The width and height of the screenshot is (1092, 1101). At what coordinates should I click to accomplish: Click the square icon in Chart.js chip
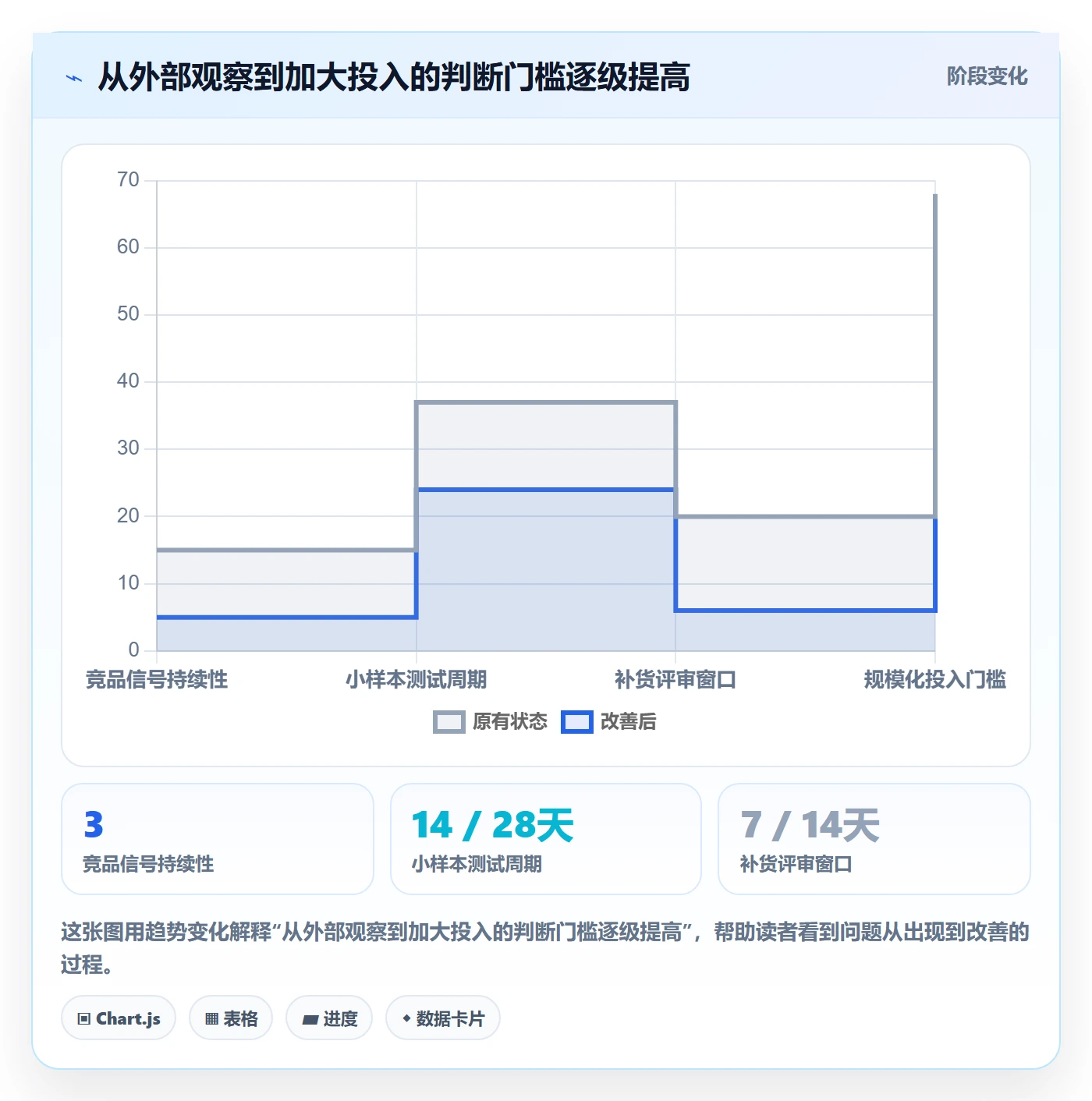pos(84,1019)
